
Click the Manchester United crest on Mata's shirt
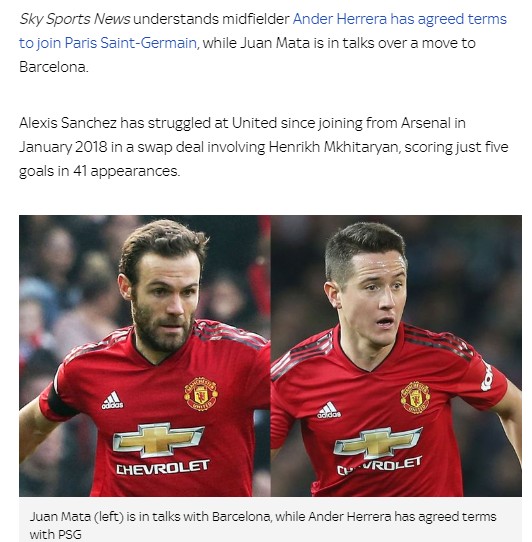201,394
